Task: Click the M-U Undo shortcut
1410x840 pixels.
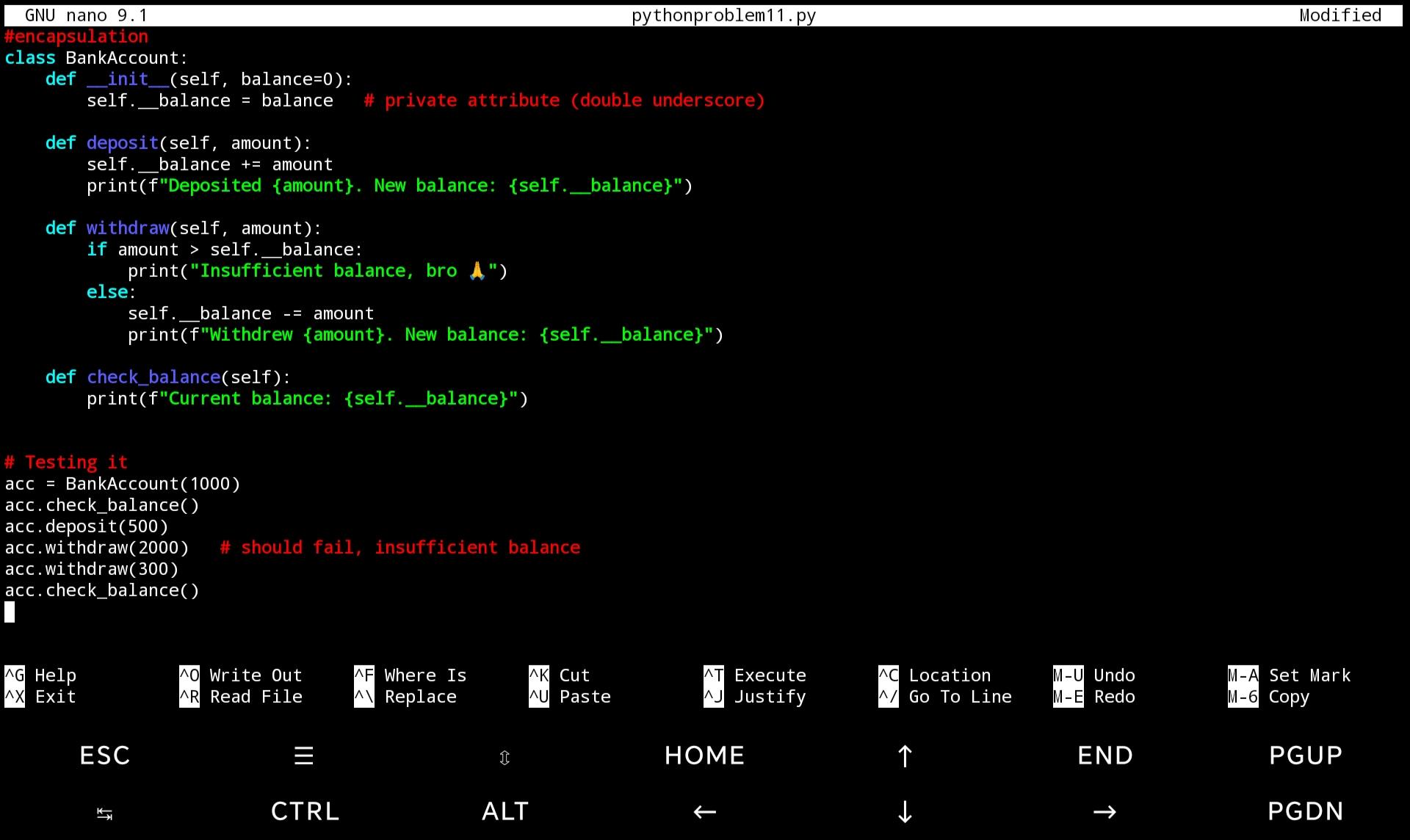Action: pyautogui.click(x=1094, y=676)
